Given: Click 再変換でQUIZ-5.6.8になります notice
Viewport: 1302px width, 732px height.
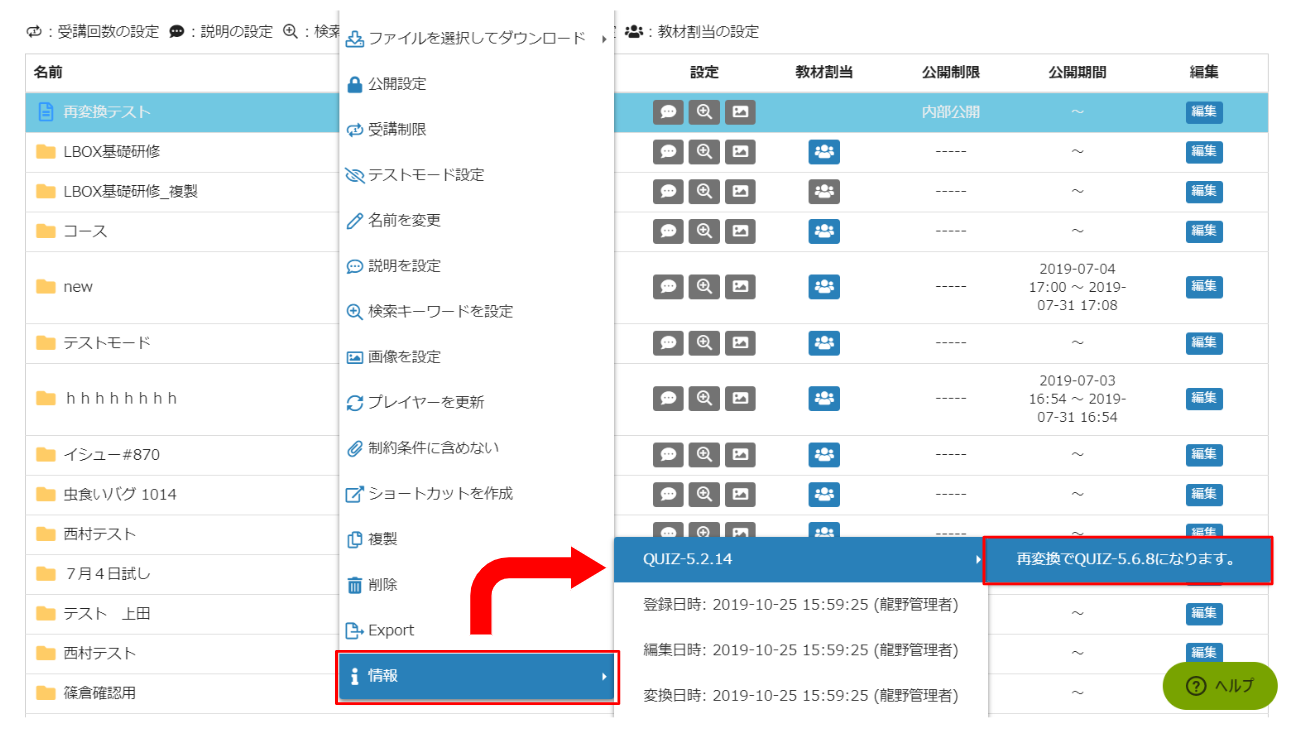Looking at the screenshot, I should pos(1127,560).
